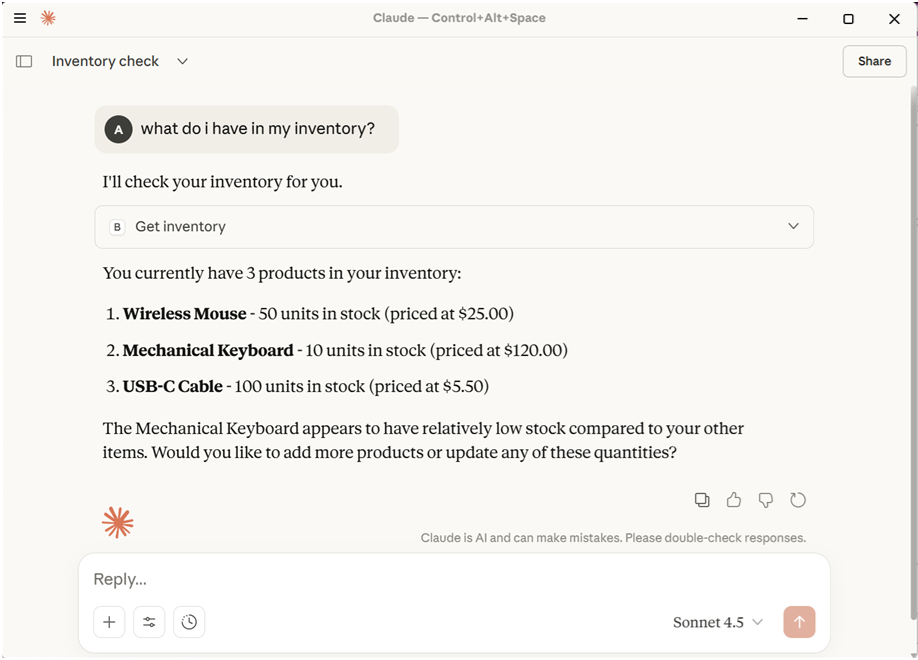Open the hamburger menu
The height and width of the screenshot is (660, 918).
coord(20,18)
